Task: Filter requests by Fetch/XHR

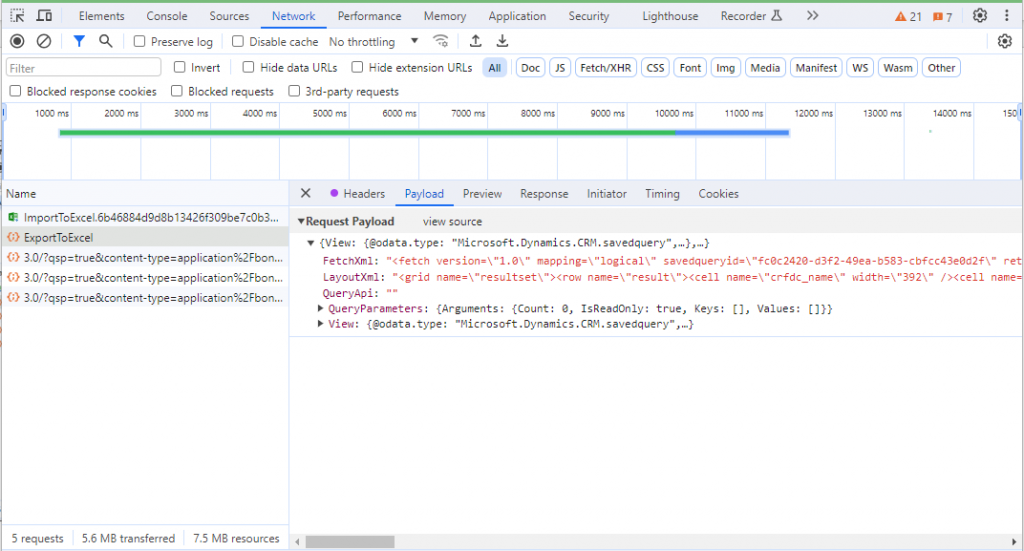Action: pyautogui.click(x=605, y=68)
